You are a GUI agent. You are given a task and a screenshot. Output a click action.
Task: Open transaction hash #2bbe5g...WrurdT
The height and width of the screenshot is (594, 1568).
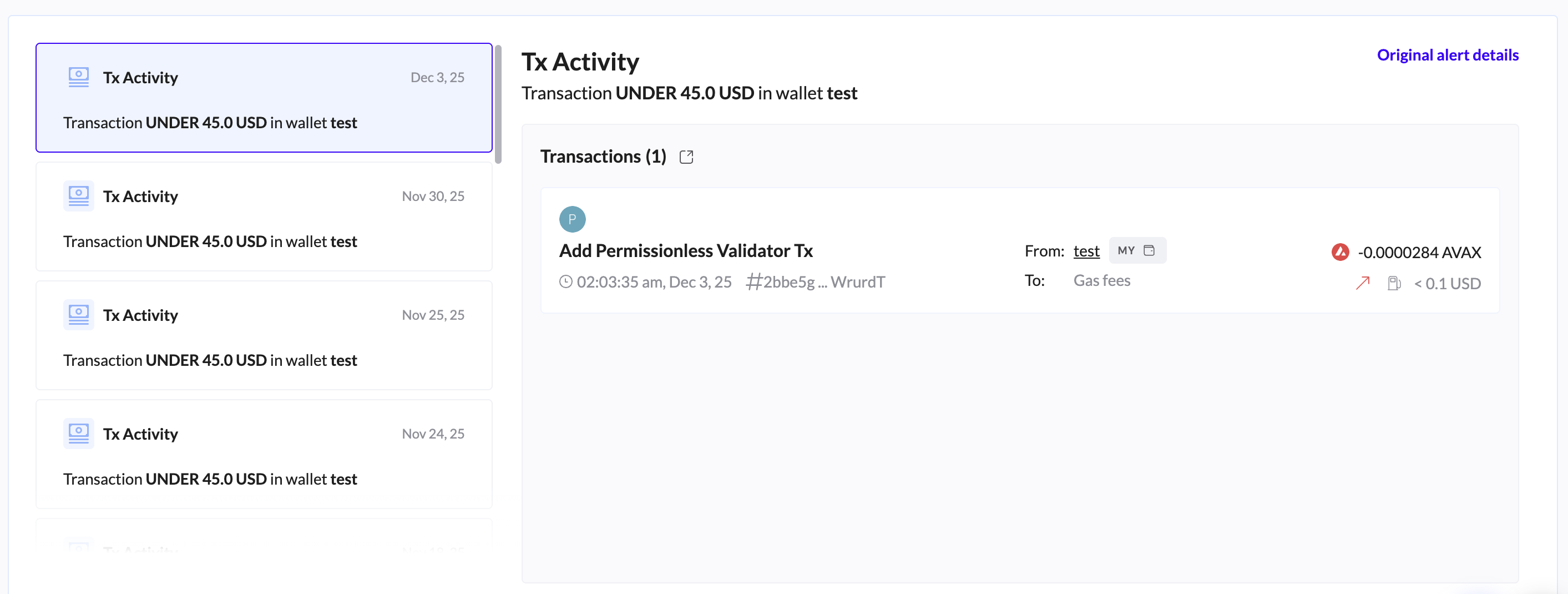click(x=816, y=282)
